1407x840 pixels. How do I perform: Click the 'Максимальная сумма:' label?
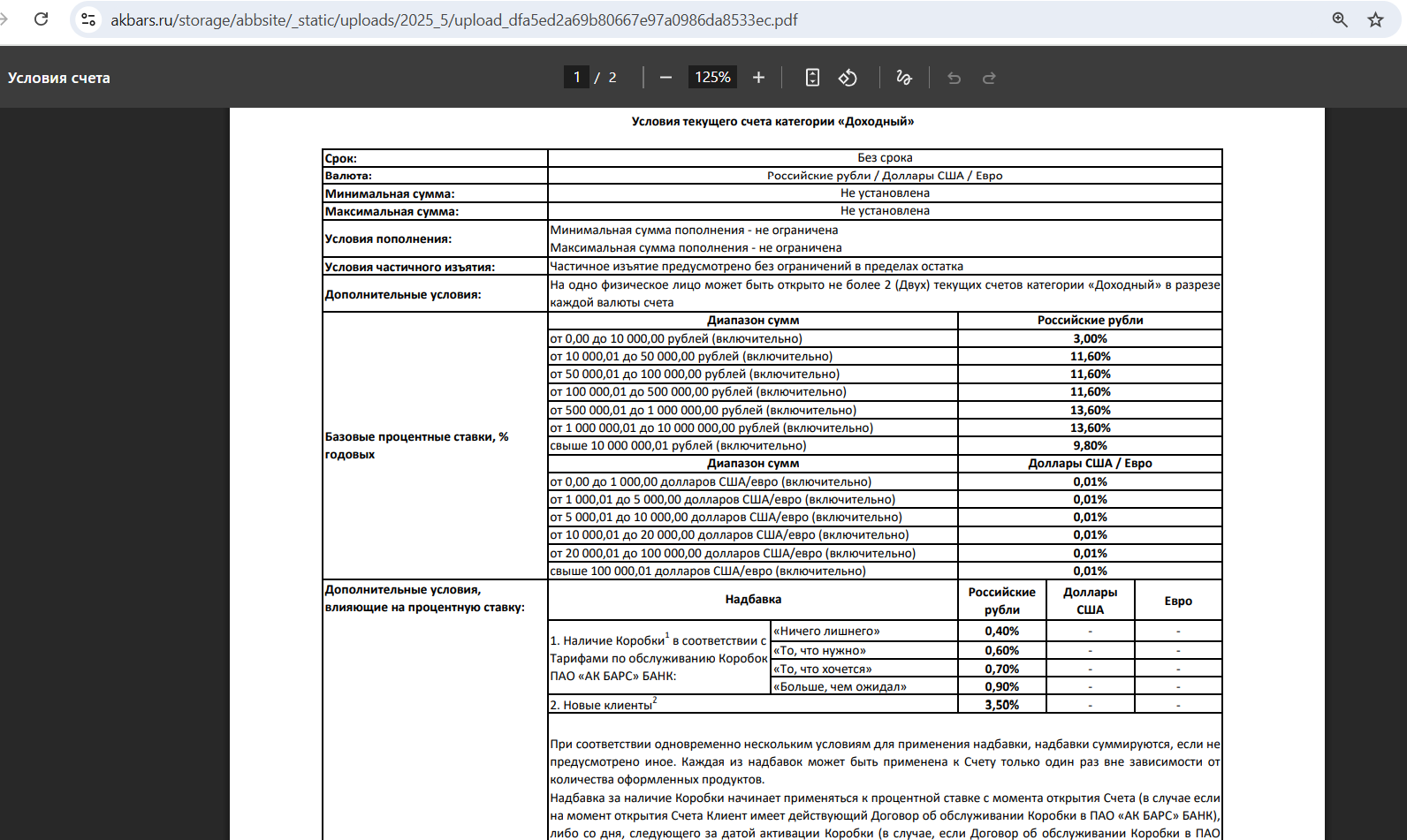coord(392,211)
